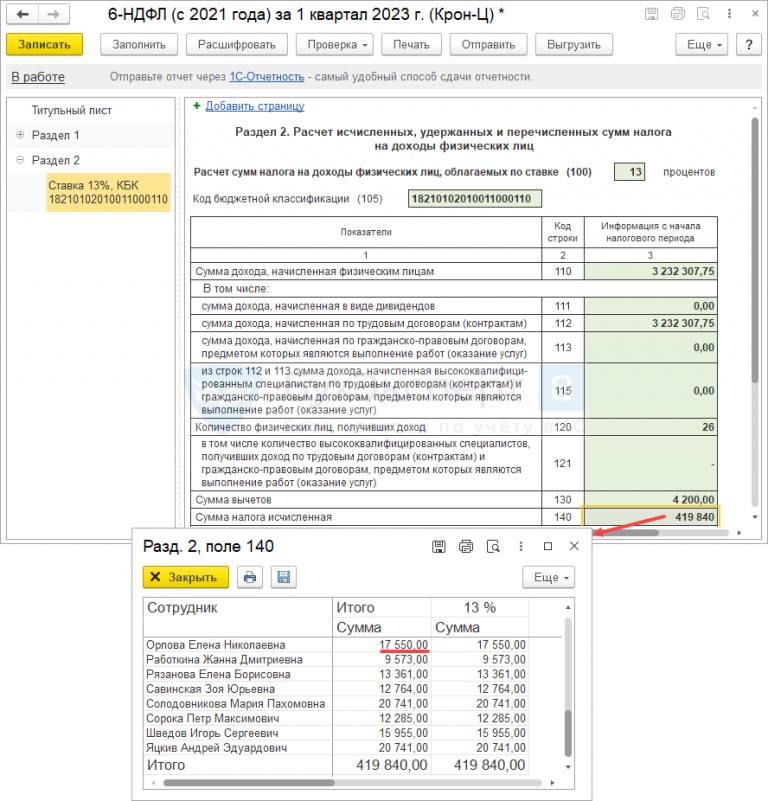Select the Ставка 13%, КБК tree item
The height and width of the screenshot is (801, 768).
(107, 193)
